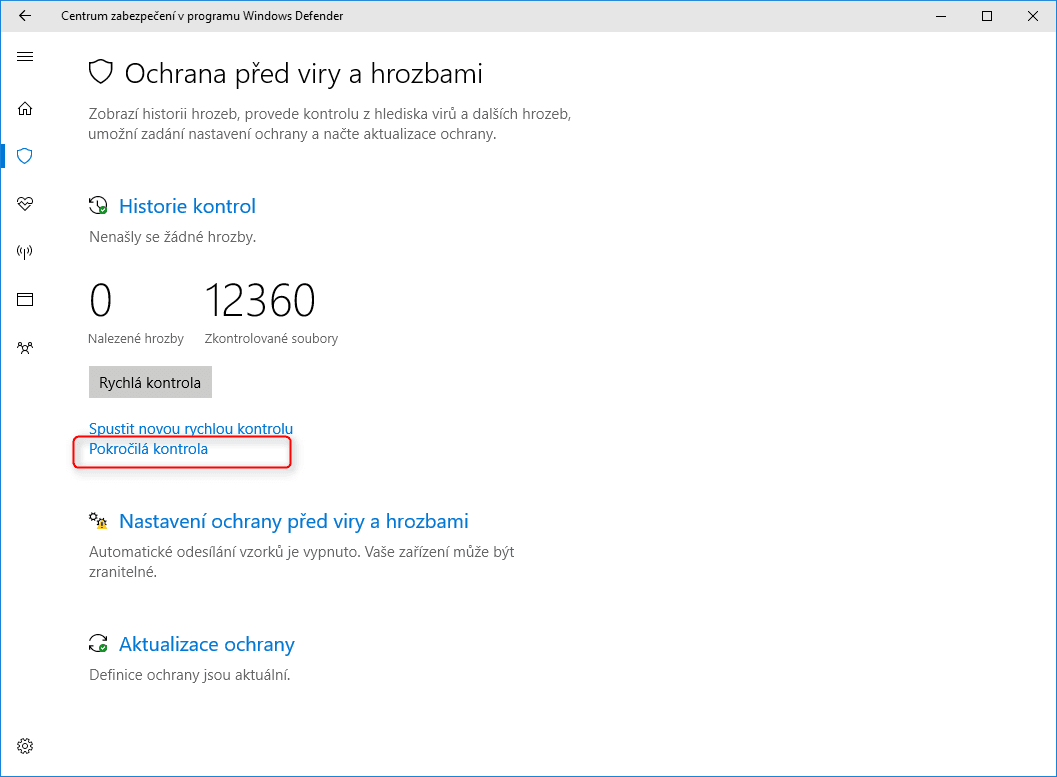
Task: Open Nastavení ochrany před viry a hrozbami
Action: (x=294, y=522)
